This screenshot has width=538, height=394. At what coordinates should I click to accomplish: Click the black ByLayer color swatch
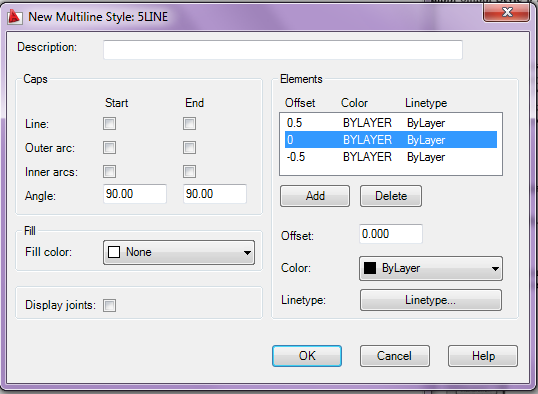(370, 268)
